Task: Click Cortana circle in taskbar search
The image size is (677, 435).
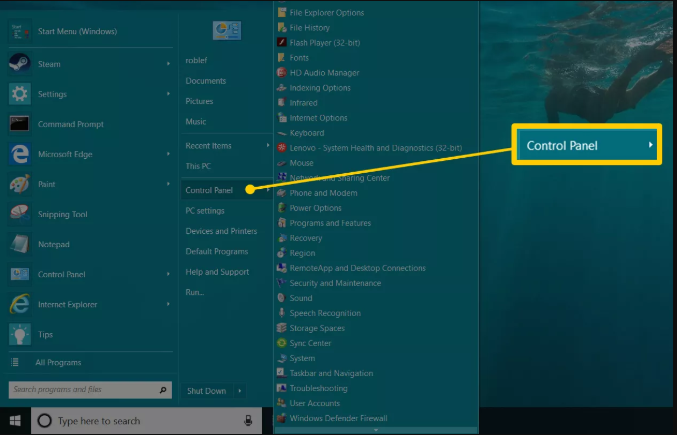Action: tap(44, 420)
